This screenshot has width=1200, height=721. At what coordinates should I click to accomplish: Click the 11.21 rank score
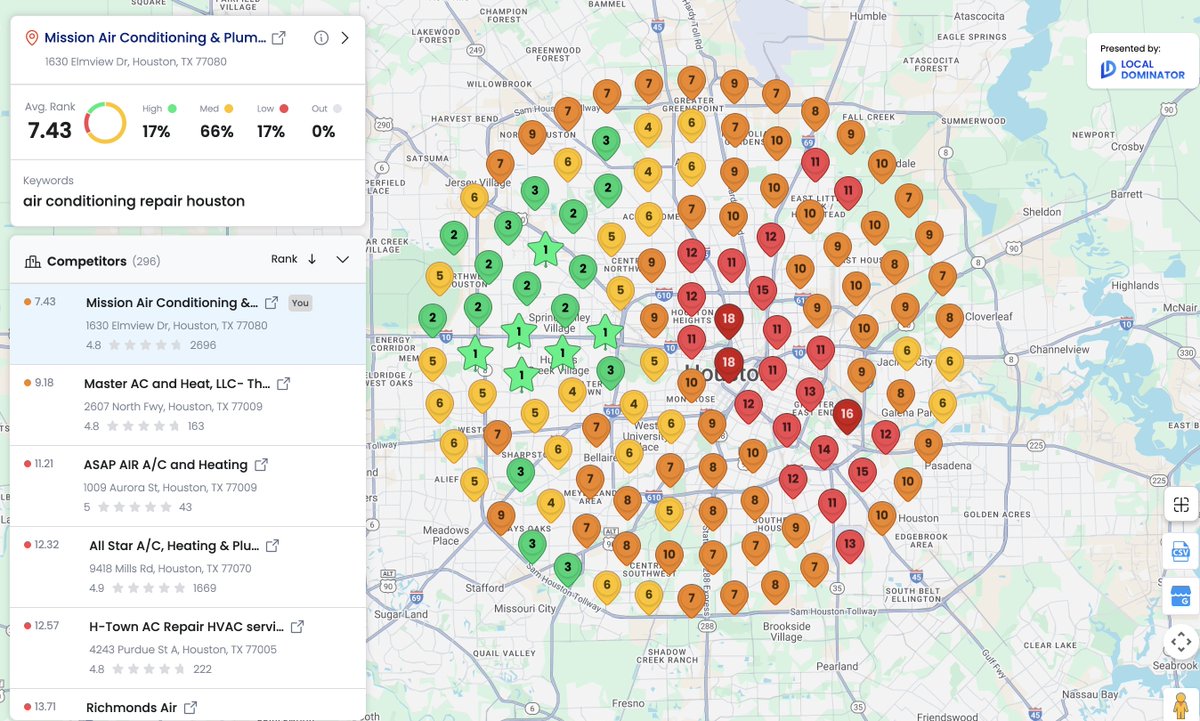(44, 464)
